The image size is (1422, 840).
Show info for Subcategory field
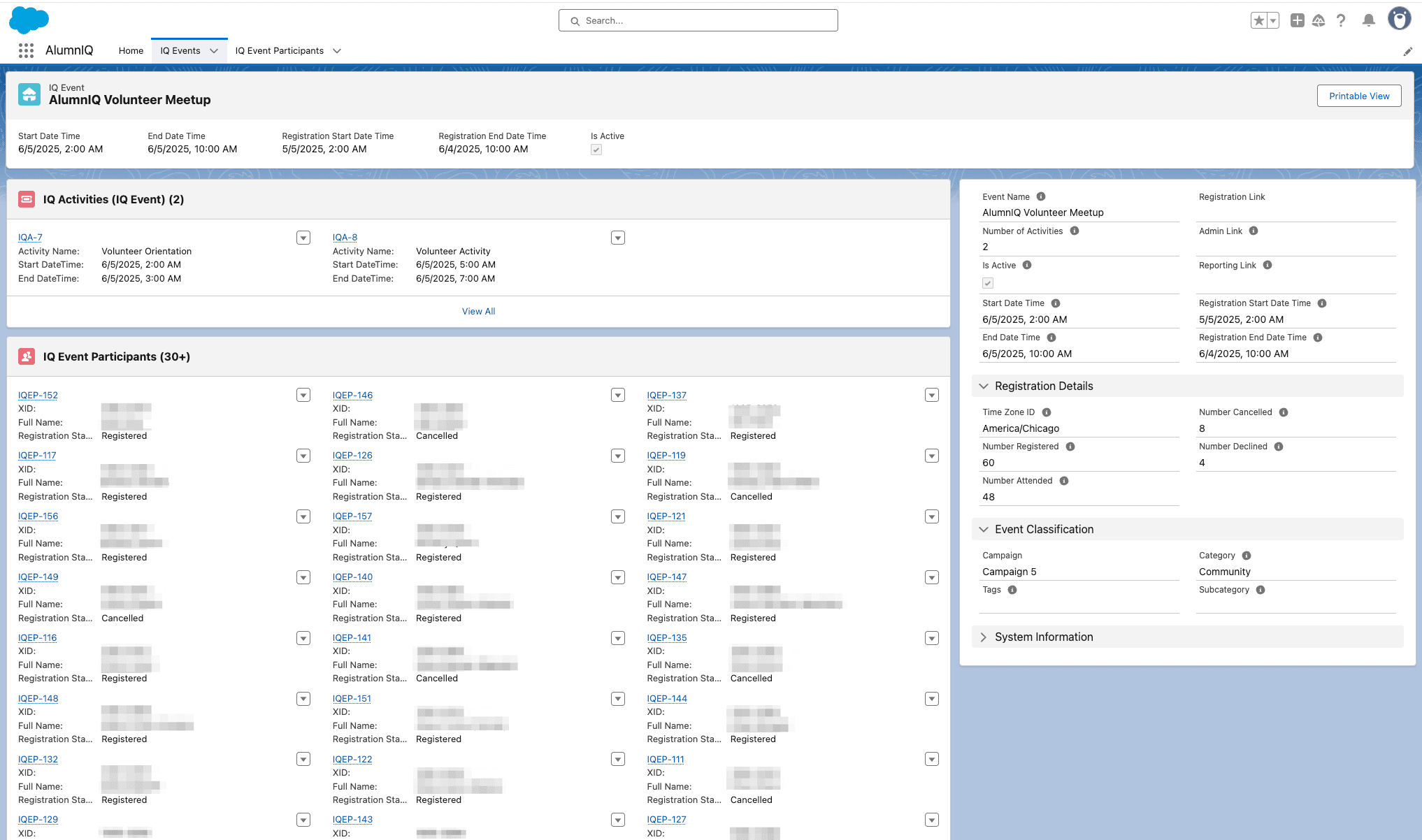click(x=1261, y=589)
